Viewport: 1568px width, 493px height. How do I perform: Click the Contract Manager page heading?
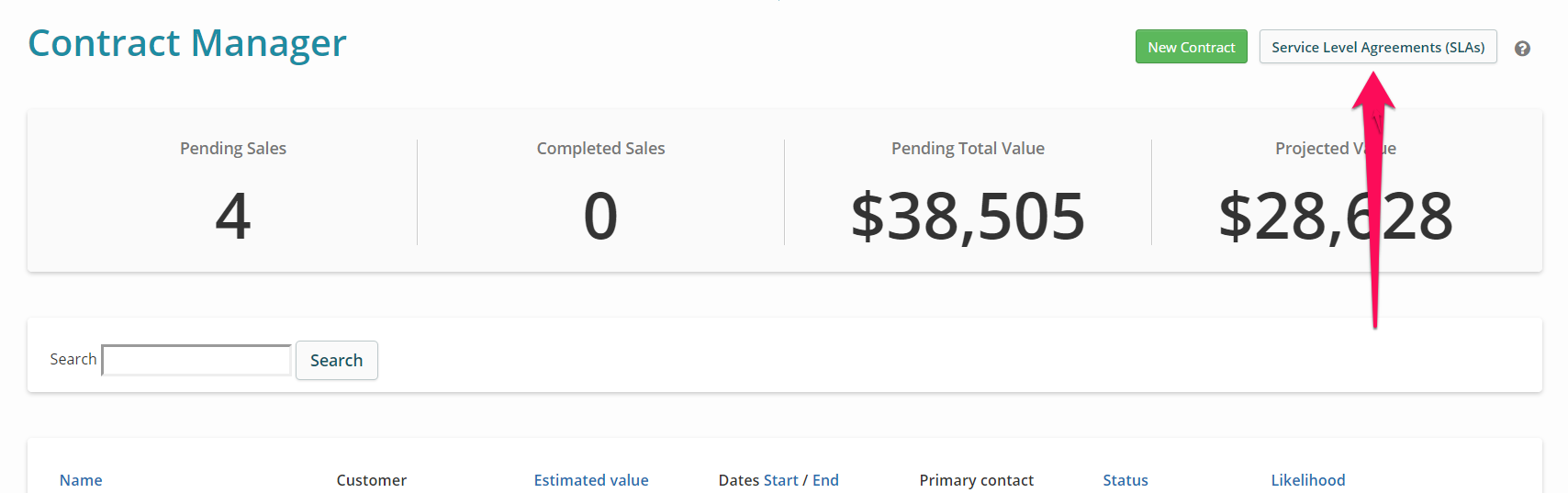187,43
